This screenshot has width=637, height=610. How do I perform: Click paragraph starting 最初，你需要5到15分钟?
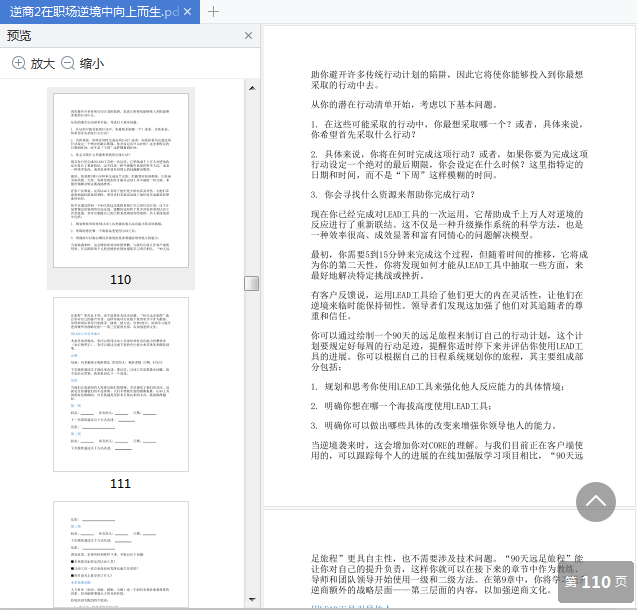[449, 265]
